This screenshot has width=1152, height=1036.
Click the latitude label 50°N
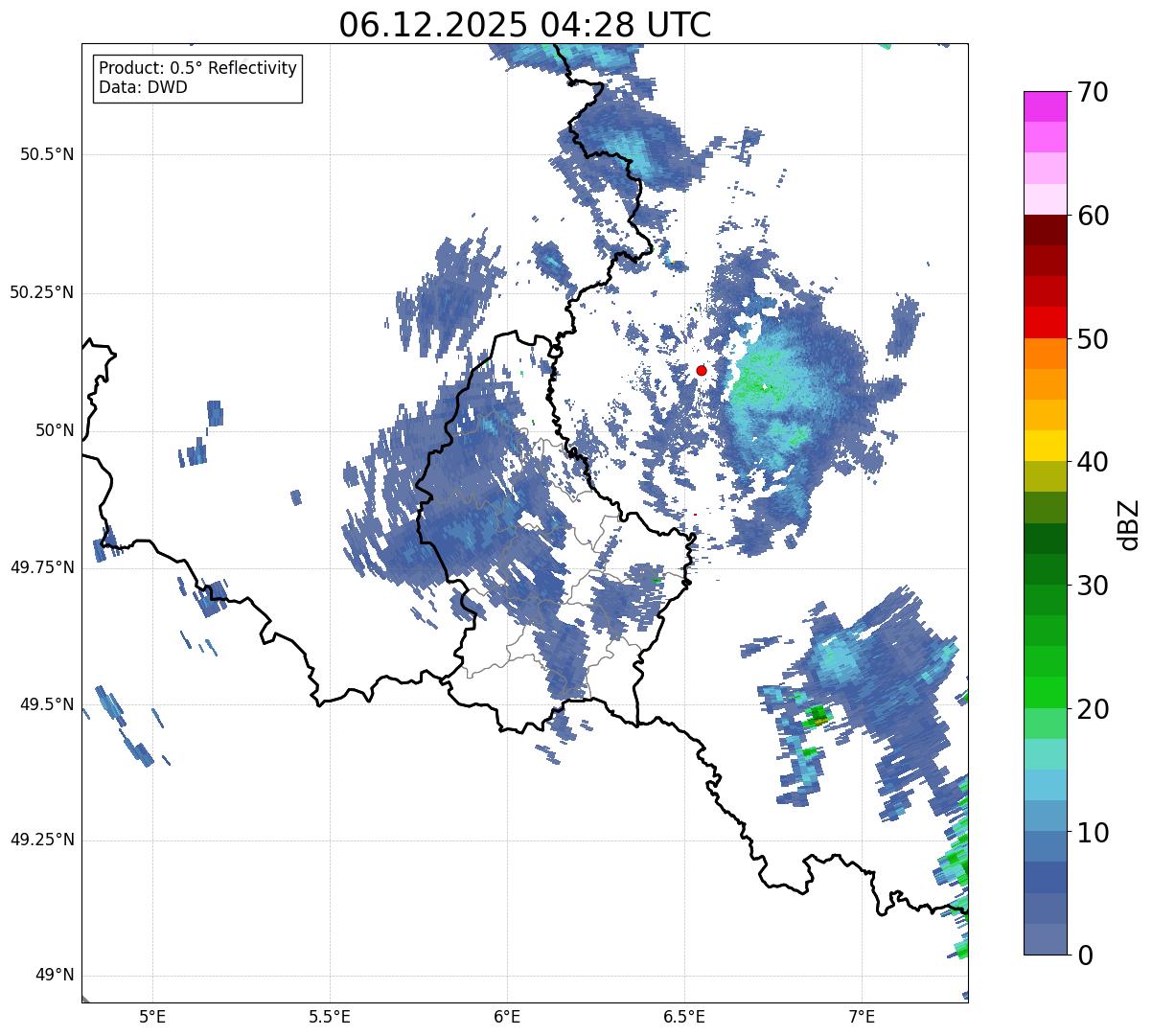[x=55, y=430]
